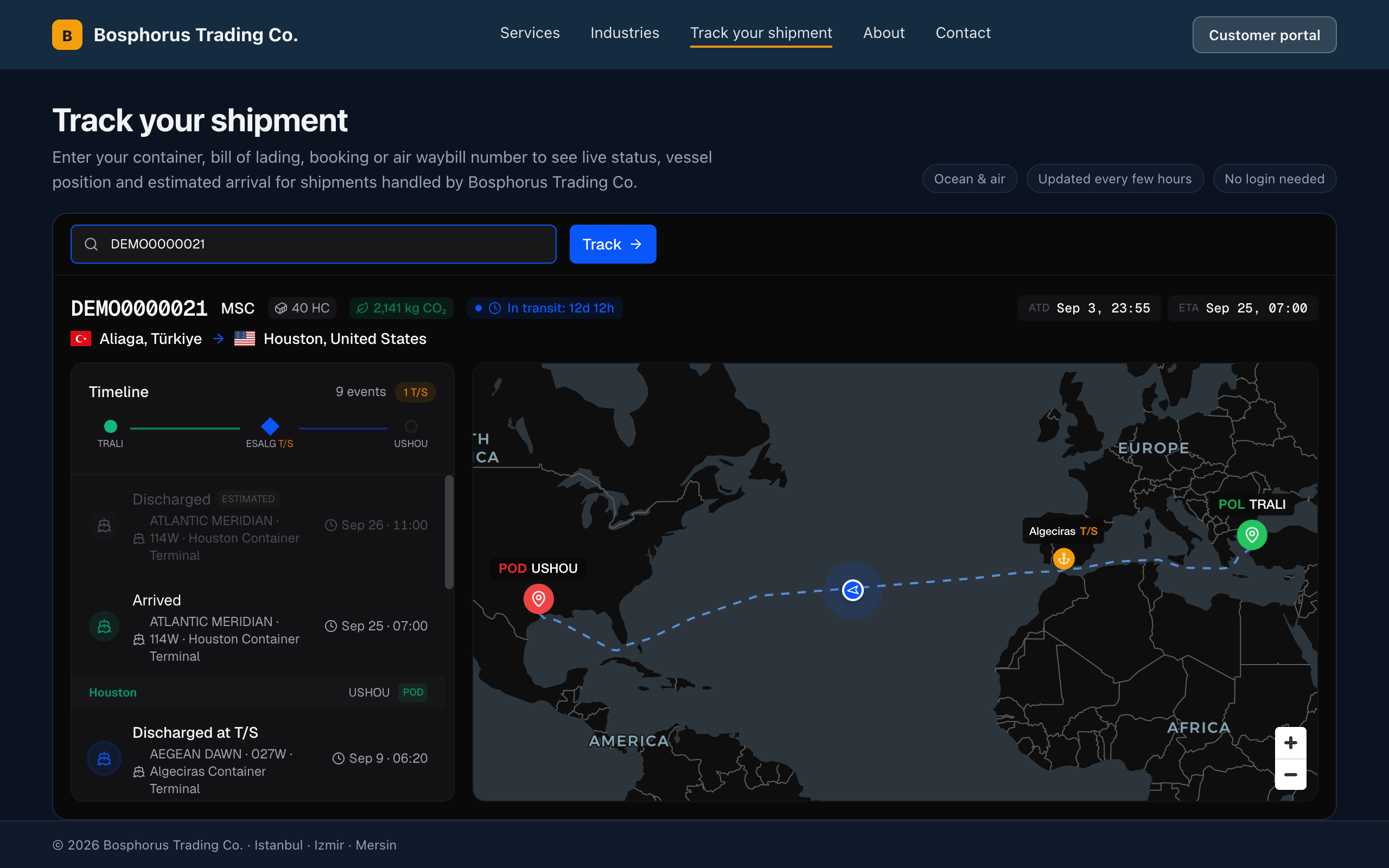
Task: Click the Türkiye flag icon
Action: tap(81, 339)
